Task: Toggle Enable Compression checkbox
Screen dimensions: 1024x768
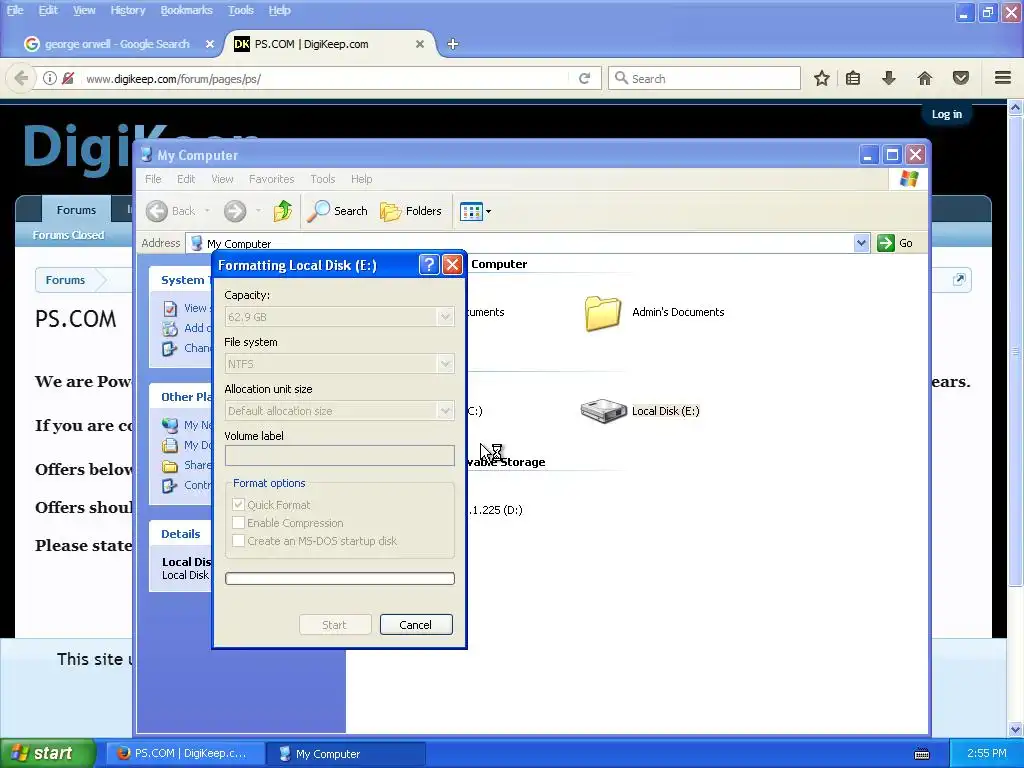Action: tap(238, 523)
